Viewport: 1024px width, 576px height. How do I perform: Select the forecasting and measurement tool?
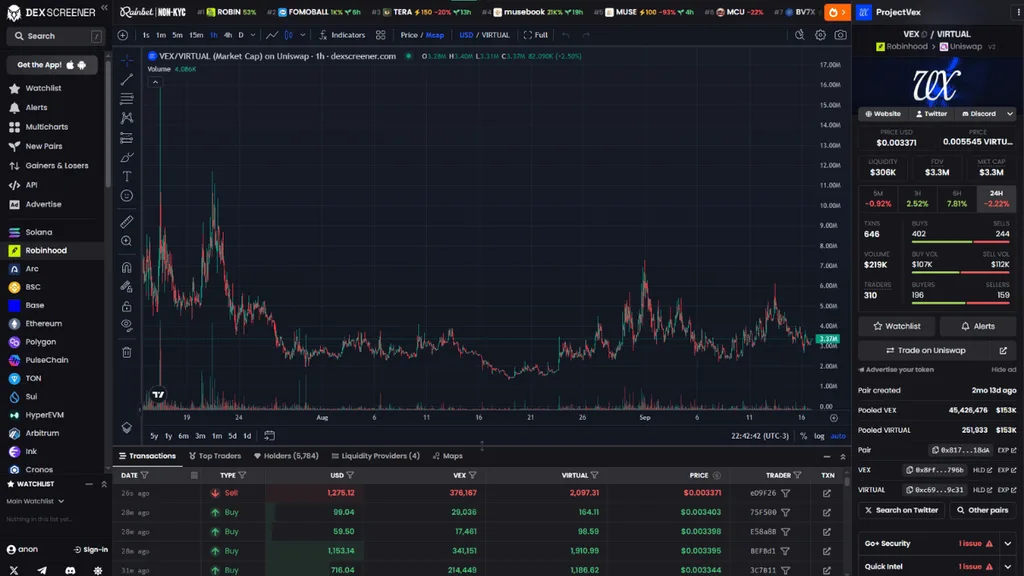point(127,138)
